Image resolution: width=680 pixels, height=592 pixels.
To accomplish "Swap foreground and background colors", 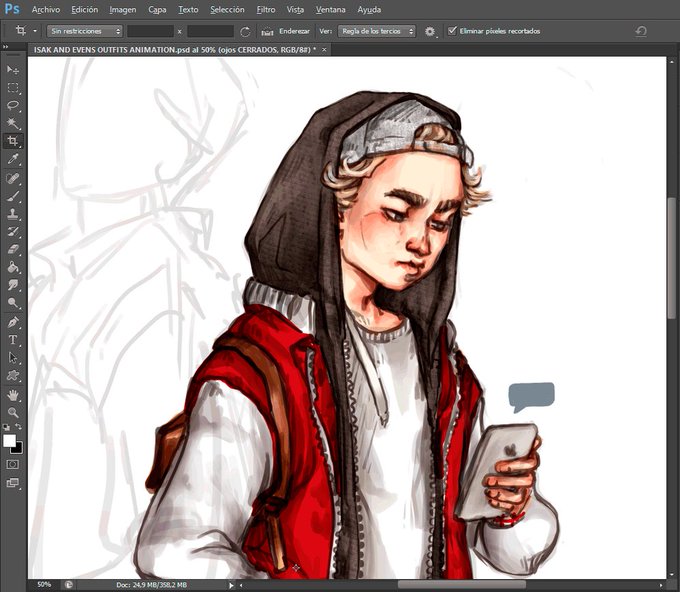I will pyautogui.click(x=18, y=427).
